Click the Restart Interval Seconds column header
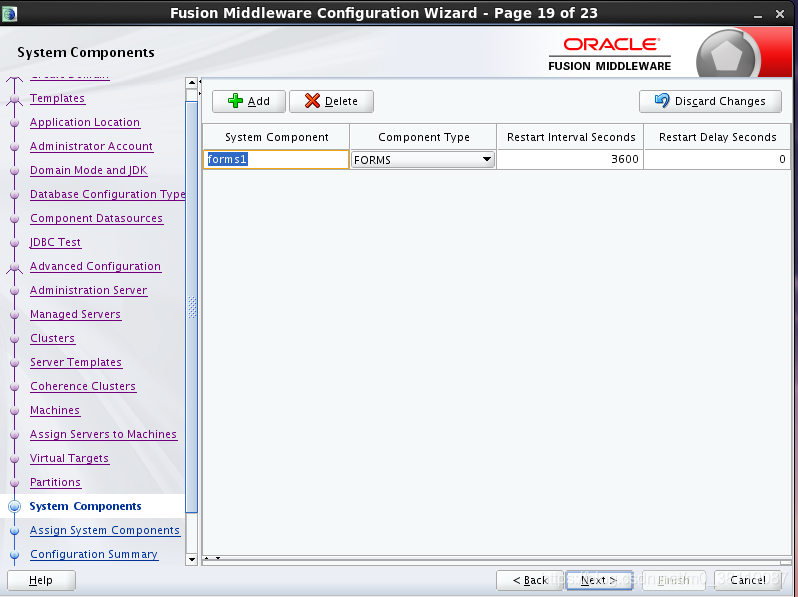 [571, 137]
